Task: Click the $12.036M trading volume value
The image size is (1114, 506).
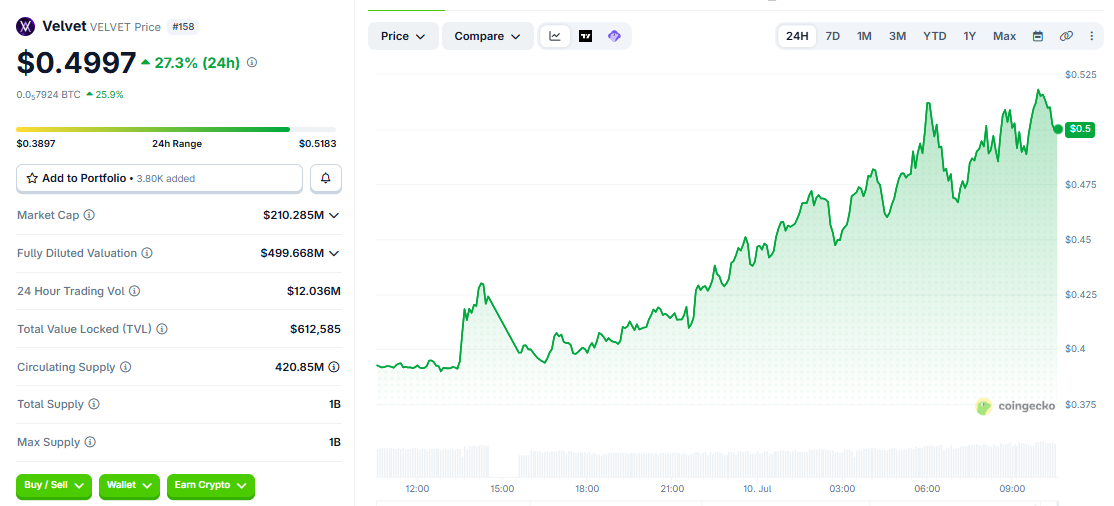Action: pyautogui.click(x=314, y=291)
